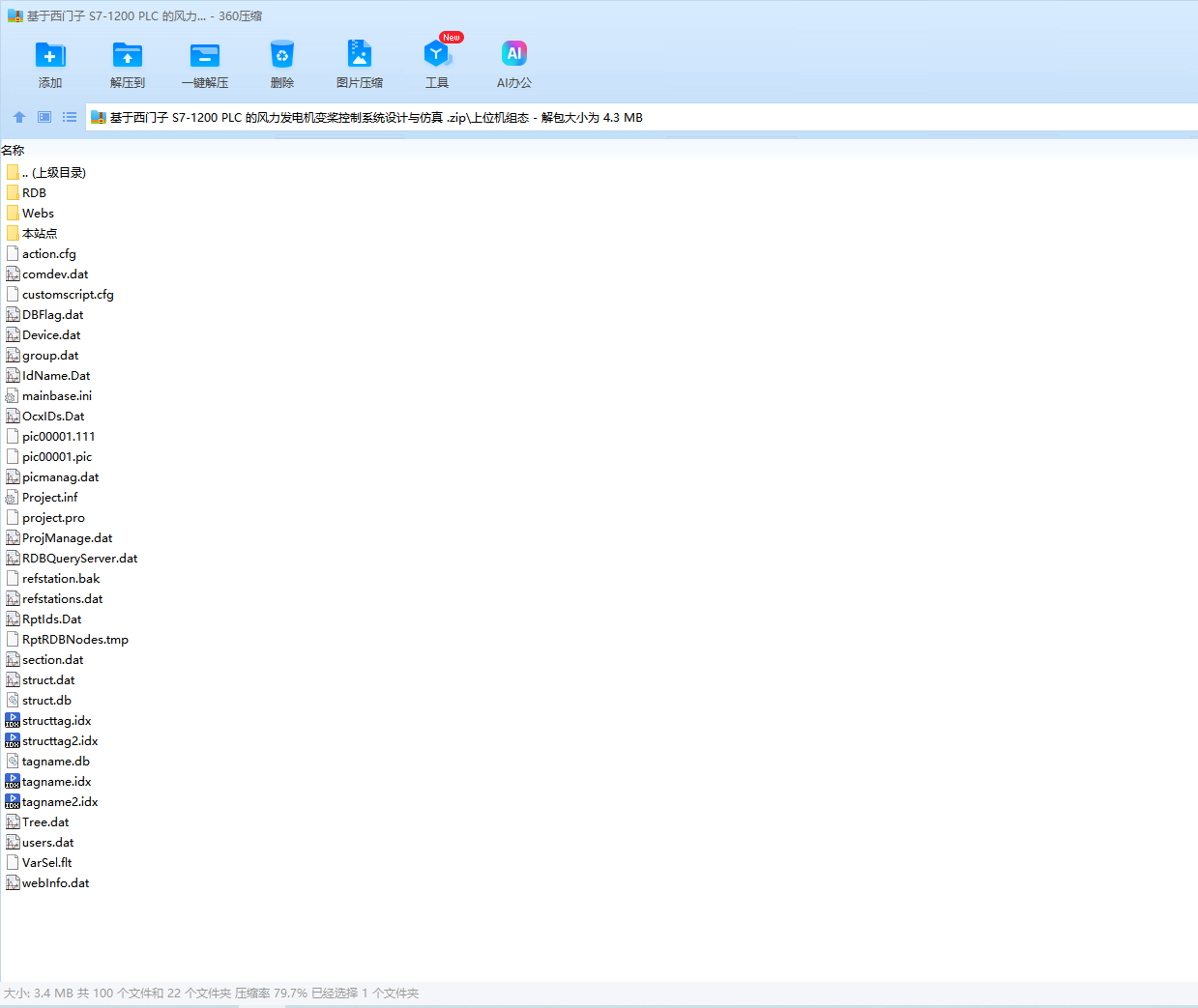Click the 添加 (Add) toolbar icon
This screenshot has width=1198, height=1008.
point(50,55)
